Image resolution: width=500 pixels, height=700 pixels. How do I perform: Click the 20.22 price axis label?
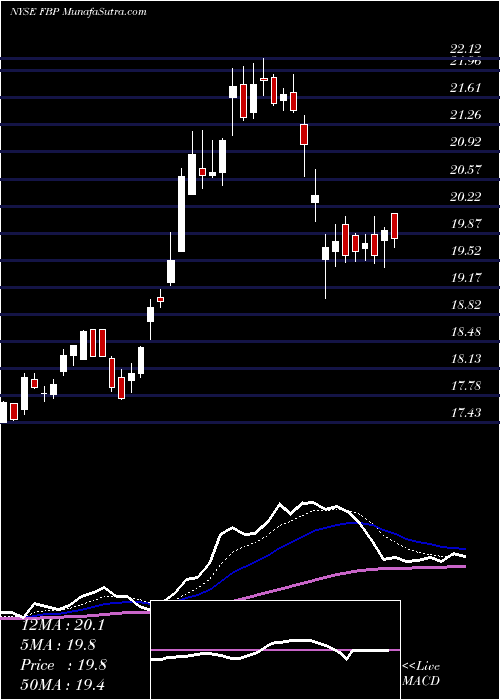[466, 196]
